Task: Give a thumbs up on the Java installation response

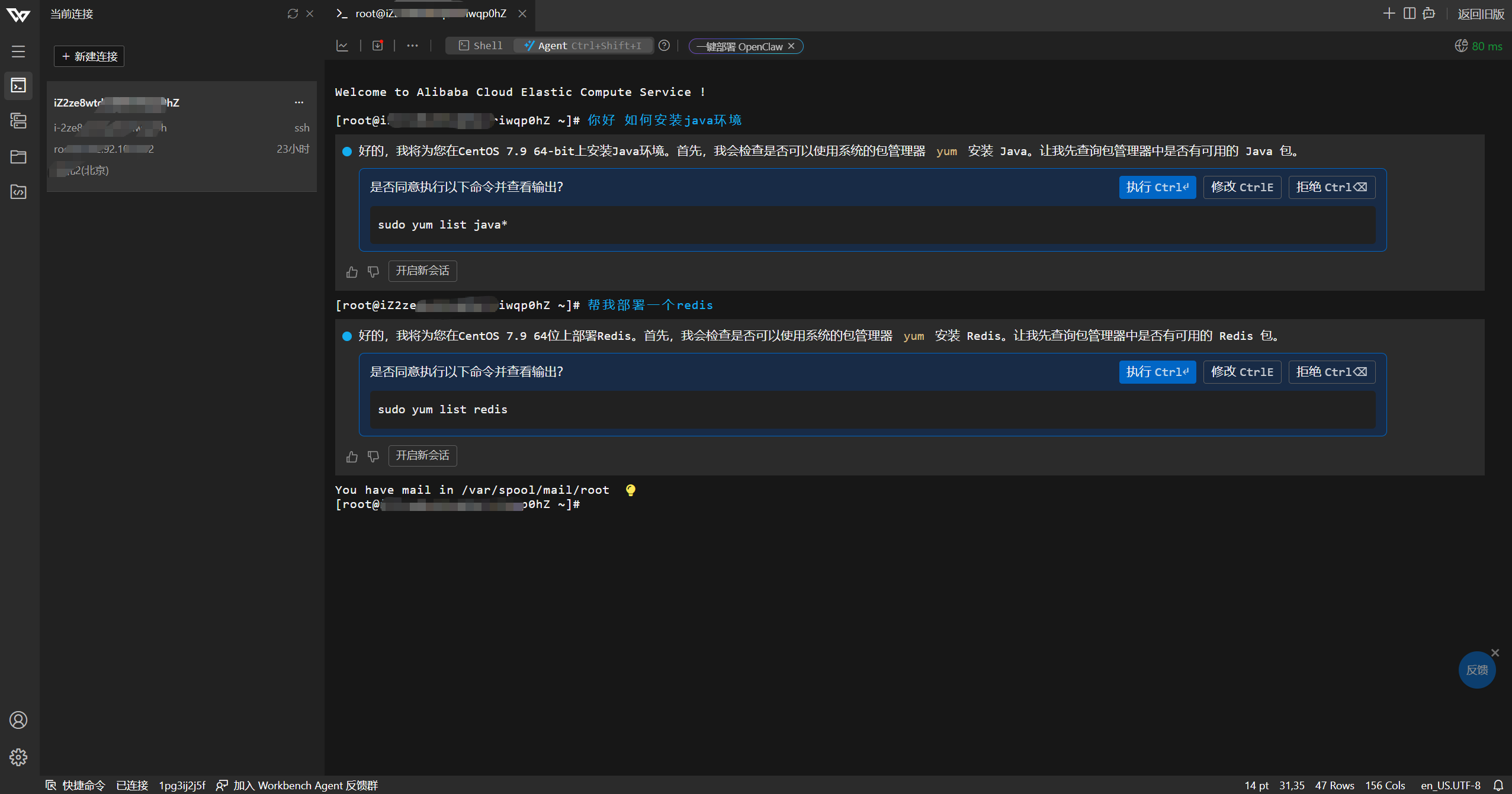Action: pyautogui.click(x=352, y=271)
